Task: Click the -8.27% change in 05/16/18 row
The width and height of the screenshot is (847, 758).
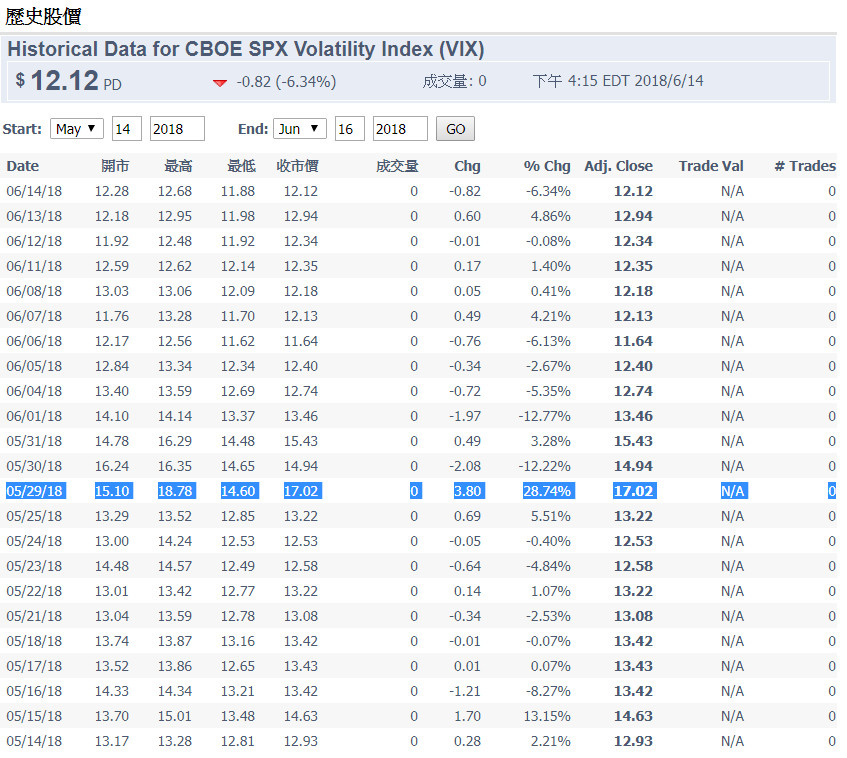Action: pyautogui.click(x=548, y=691)
